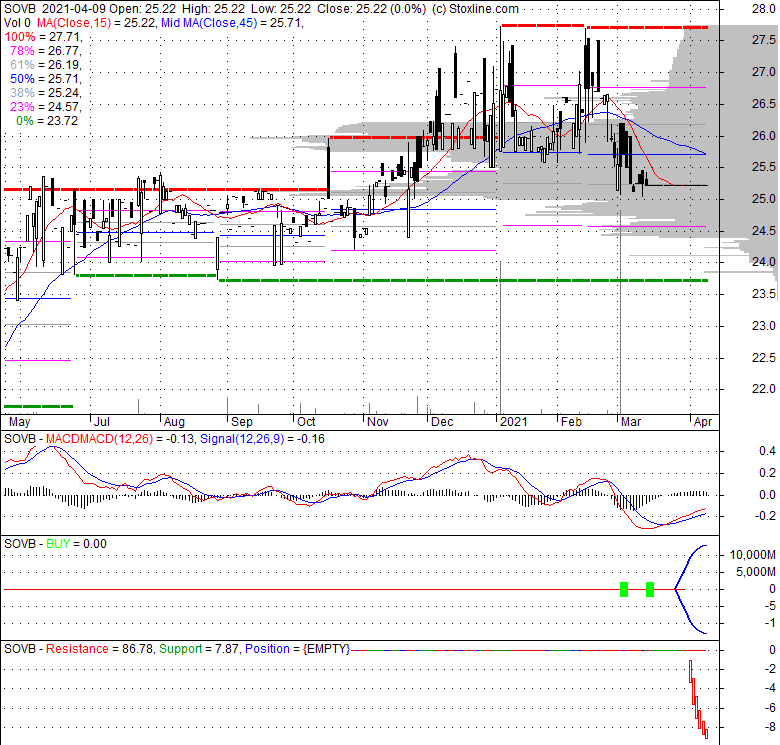Click the 'Nov' month axis label
The height and width of the screenshot is (745, 780).
click(x=378, y=422)
